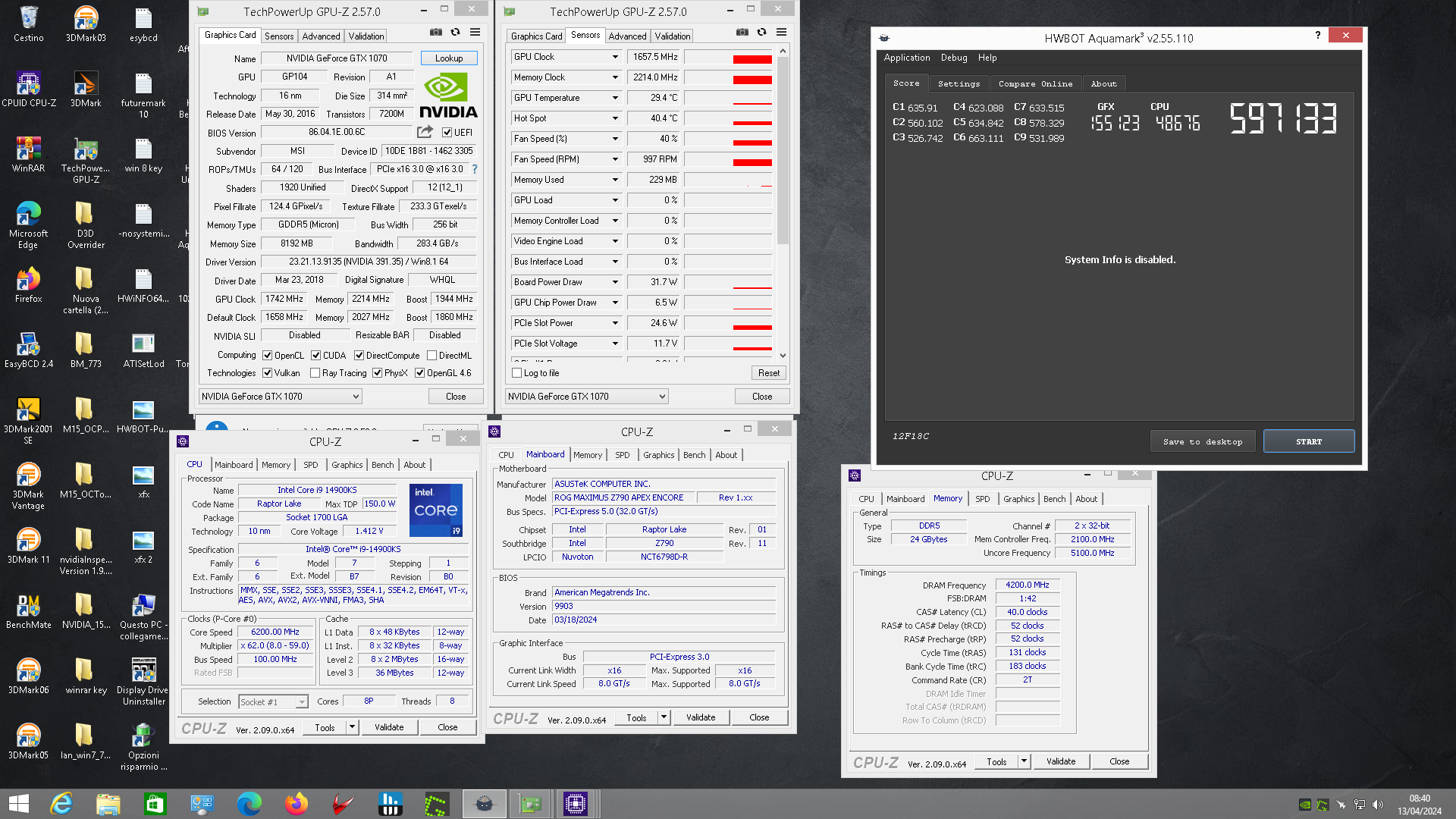Image resolution: width=1456 pixels, height=819 pixels.
Task: Click the GPU Clock sensor graph
Action: 728,57
